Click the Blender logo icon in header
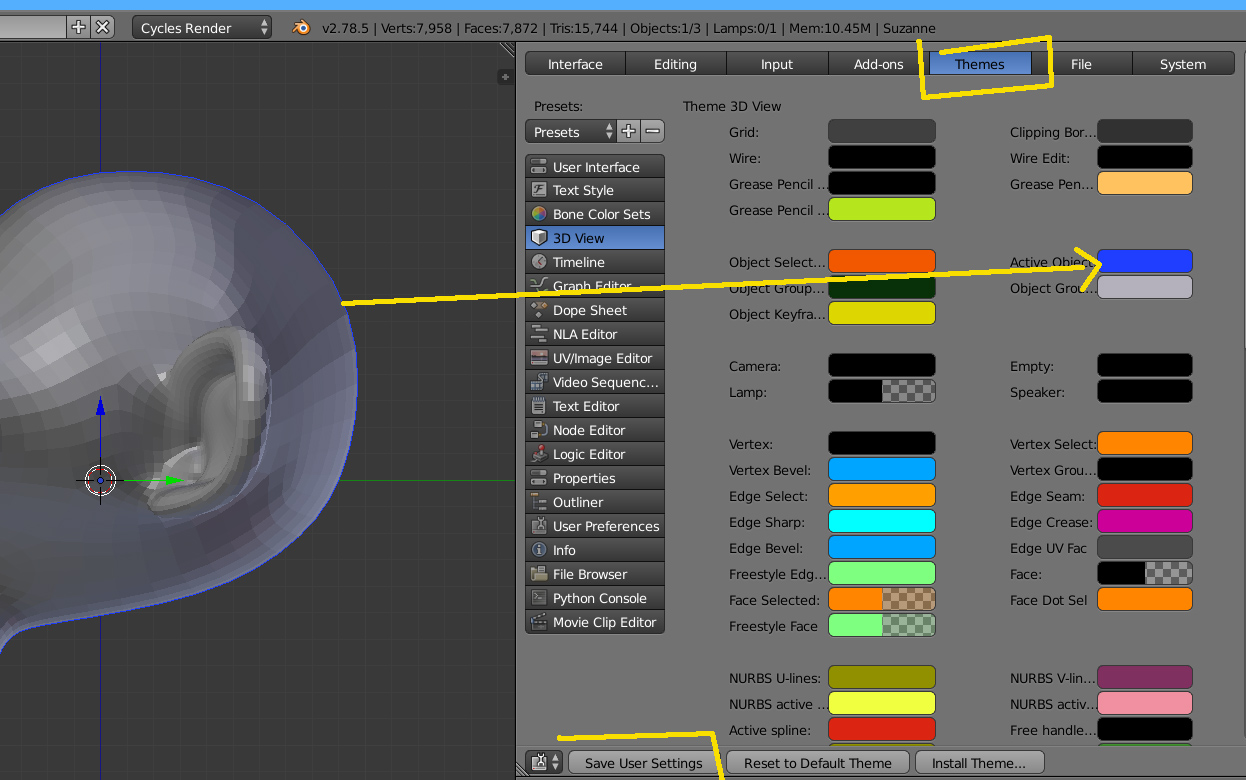The width and height of the screenshot is (1246, 780). pos(301,28)
